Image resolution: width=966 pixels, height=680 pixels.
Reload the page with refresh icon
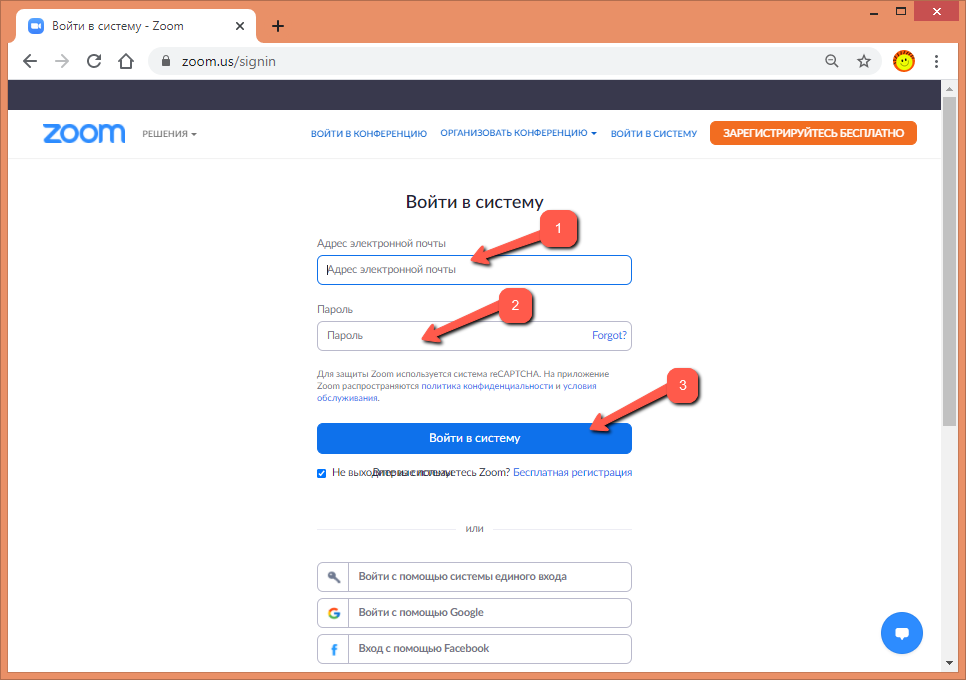[94, 61]
